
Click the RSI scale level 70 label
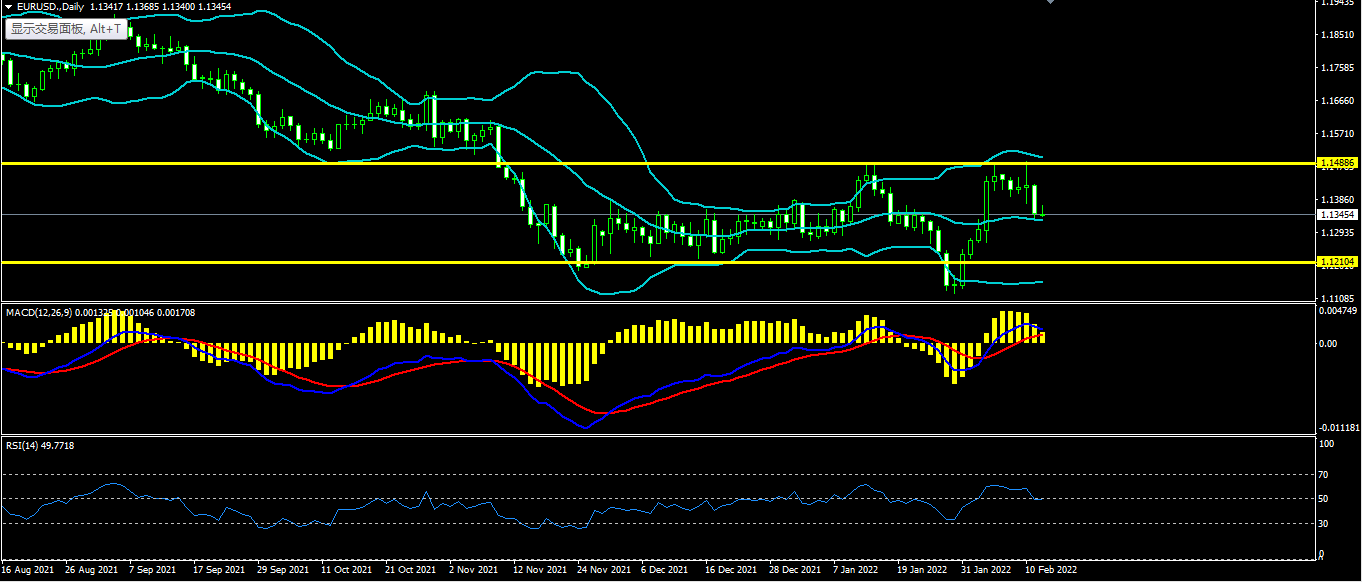[x=1326, y=475]
